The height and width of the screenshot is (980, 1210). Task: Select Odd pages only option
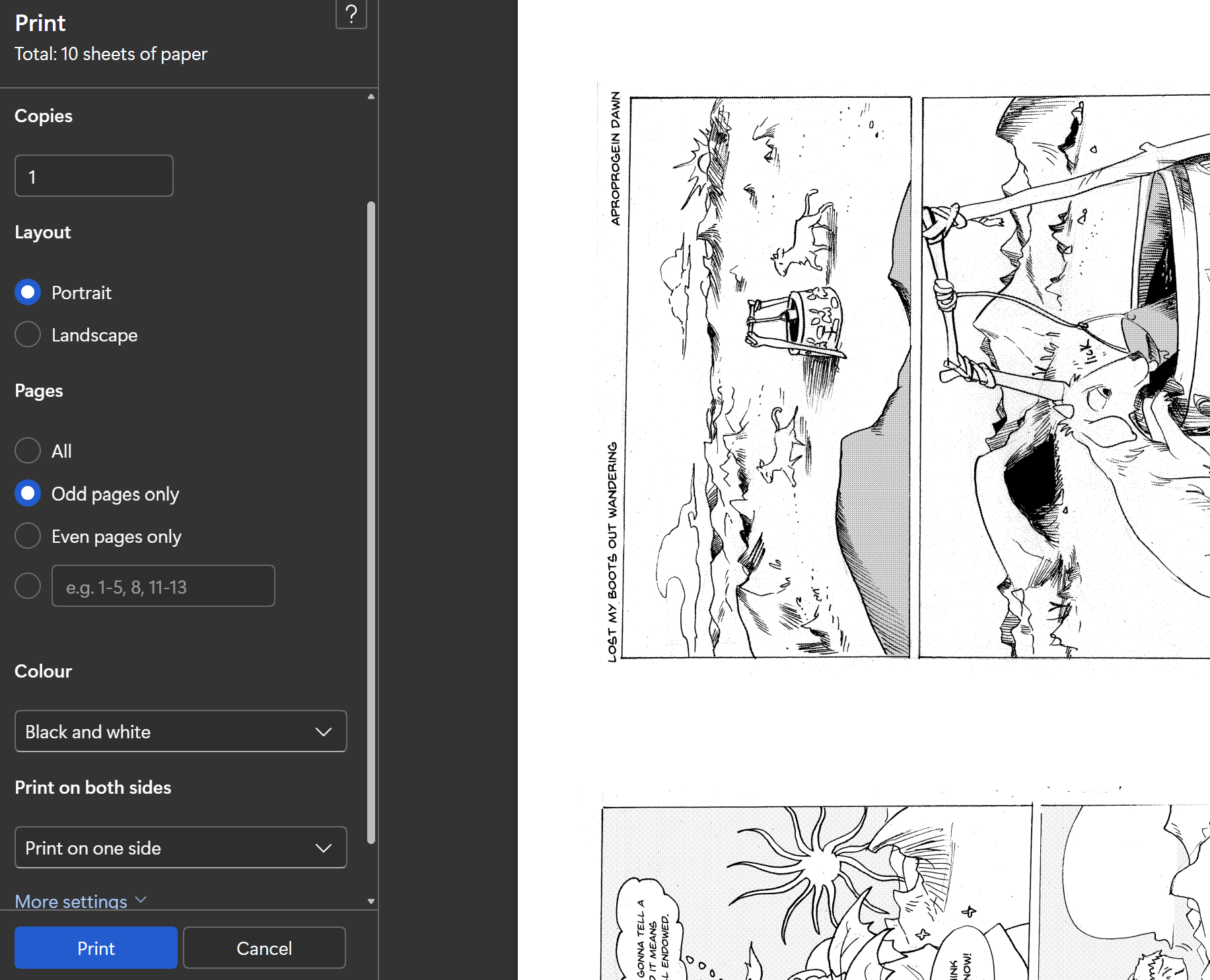(28, 494)
